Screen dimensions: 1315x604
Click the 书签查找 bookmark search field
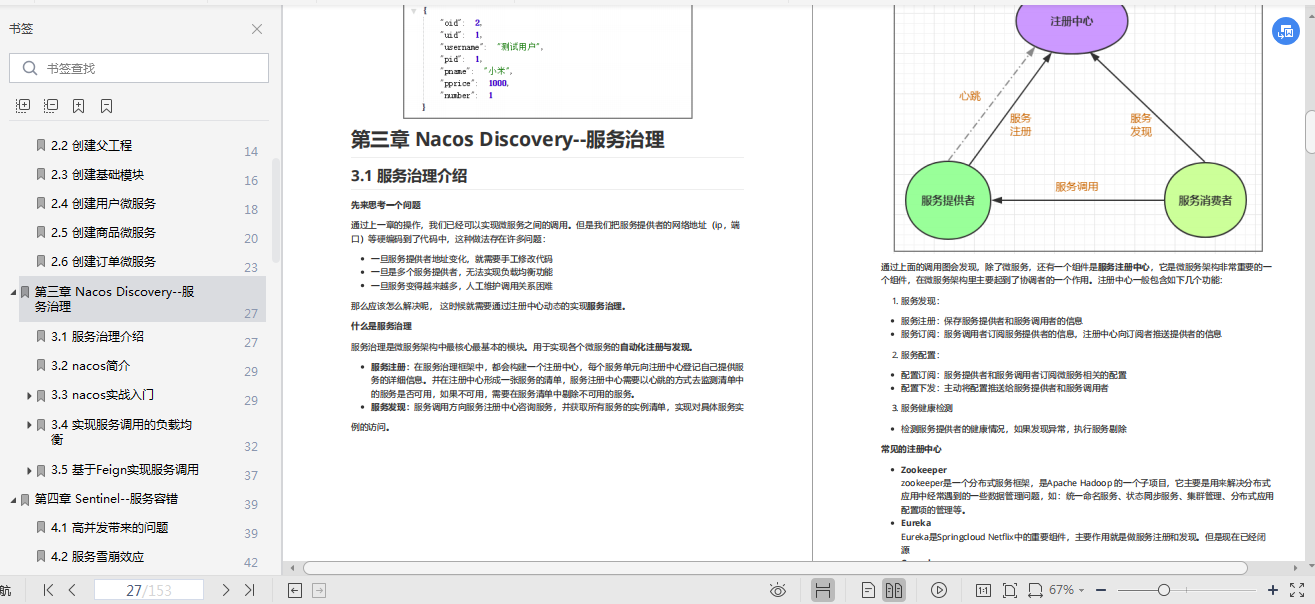tap(139, 68)
